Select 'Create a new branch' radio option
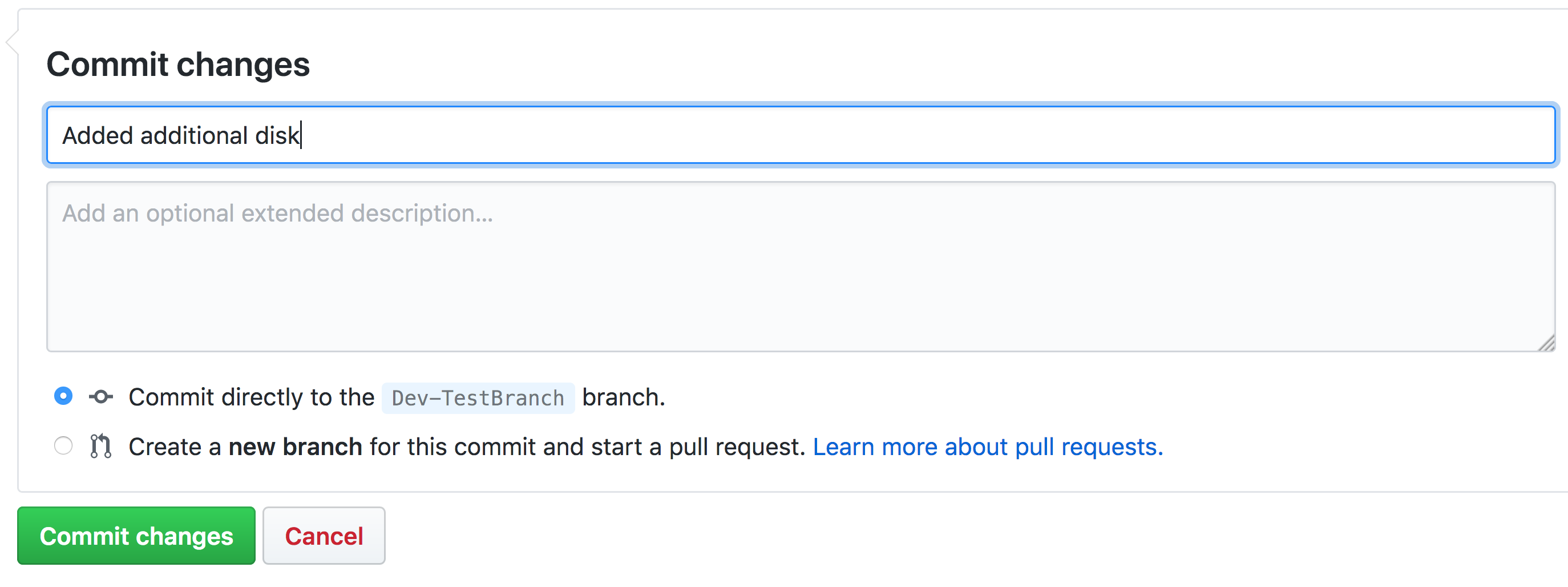1568x587 pixels. (x=63, y=446)
